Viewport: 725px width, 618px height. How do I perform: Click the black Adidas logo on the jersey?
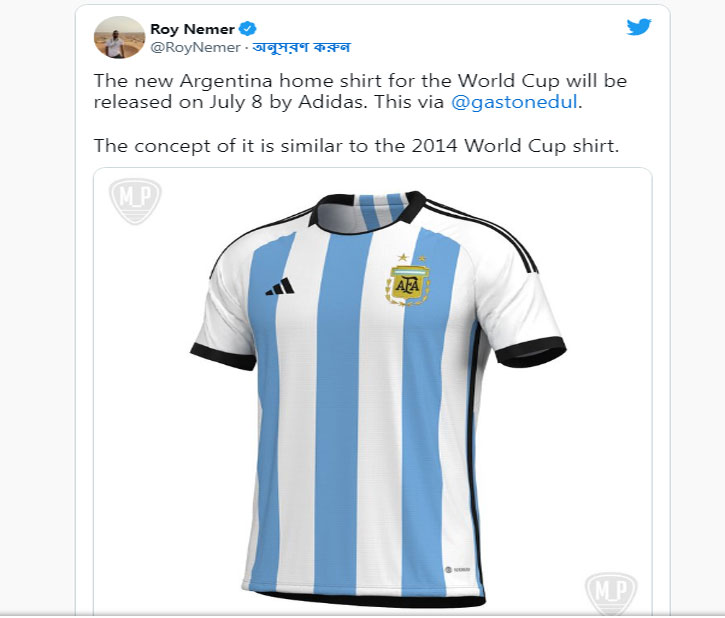tap(280, 287)
